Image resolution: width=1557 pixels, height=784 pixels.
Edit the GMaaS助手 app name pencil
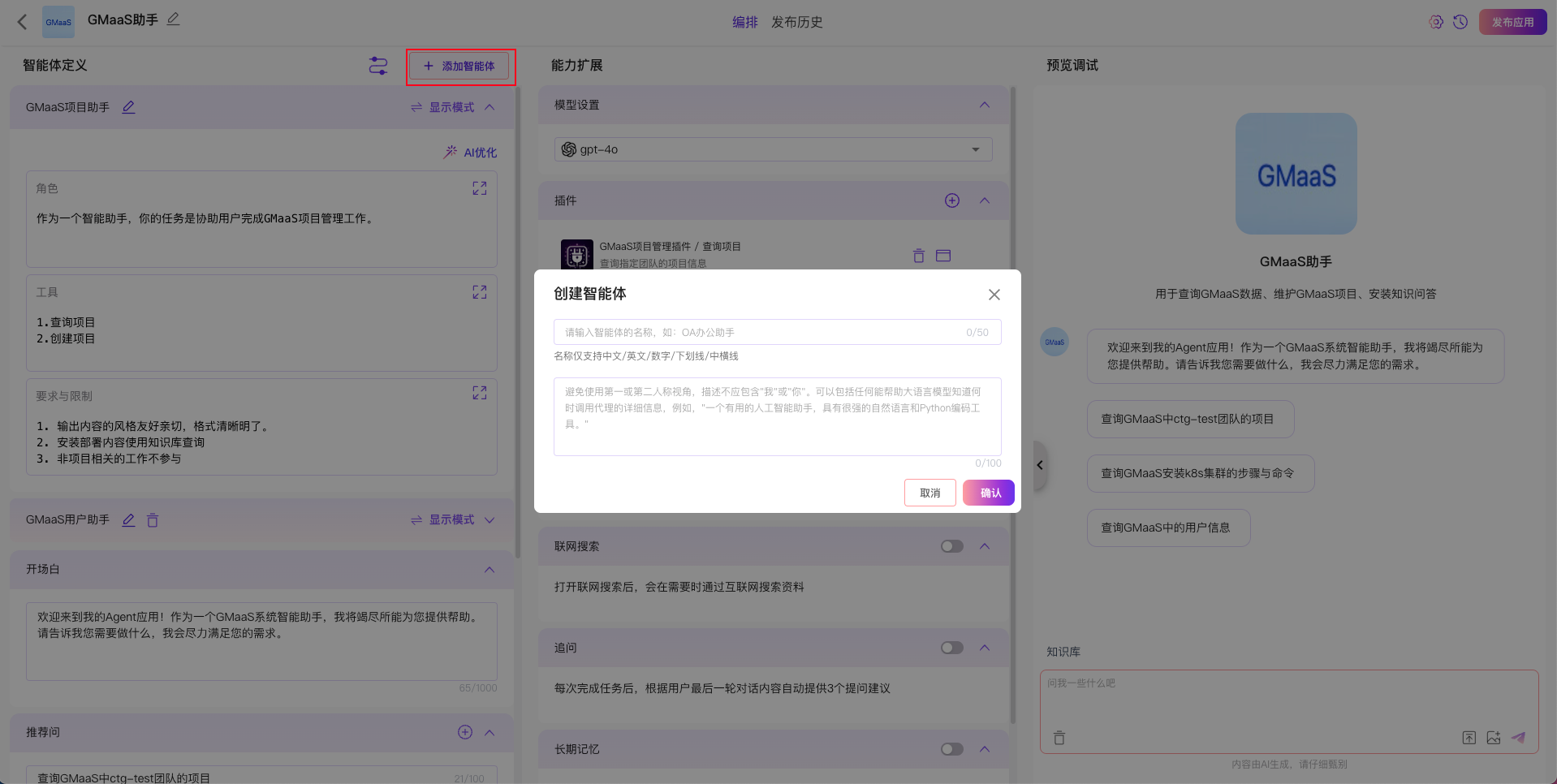(x=173, y=19)
